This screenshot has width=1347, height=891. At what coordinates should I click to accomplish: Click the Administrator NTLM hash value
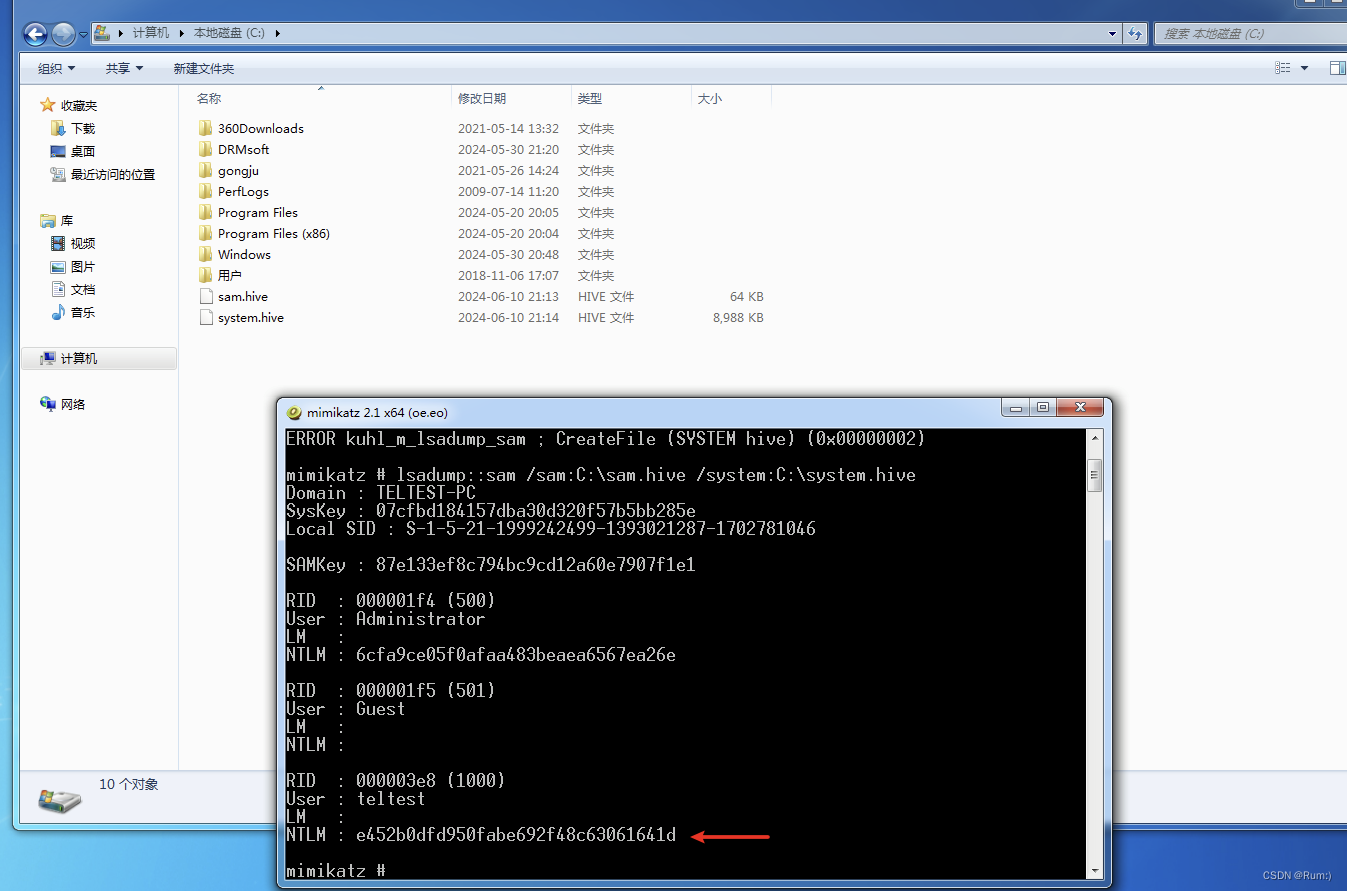pyautogui.click(x=516, y=655)
